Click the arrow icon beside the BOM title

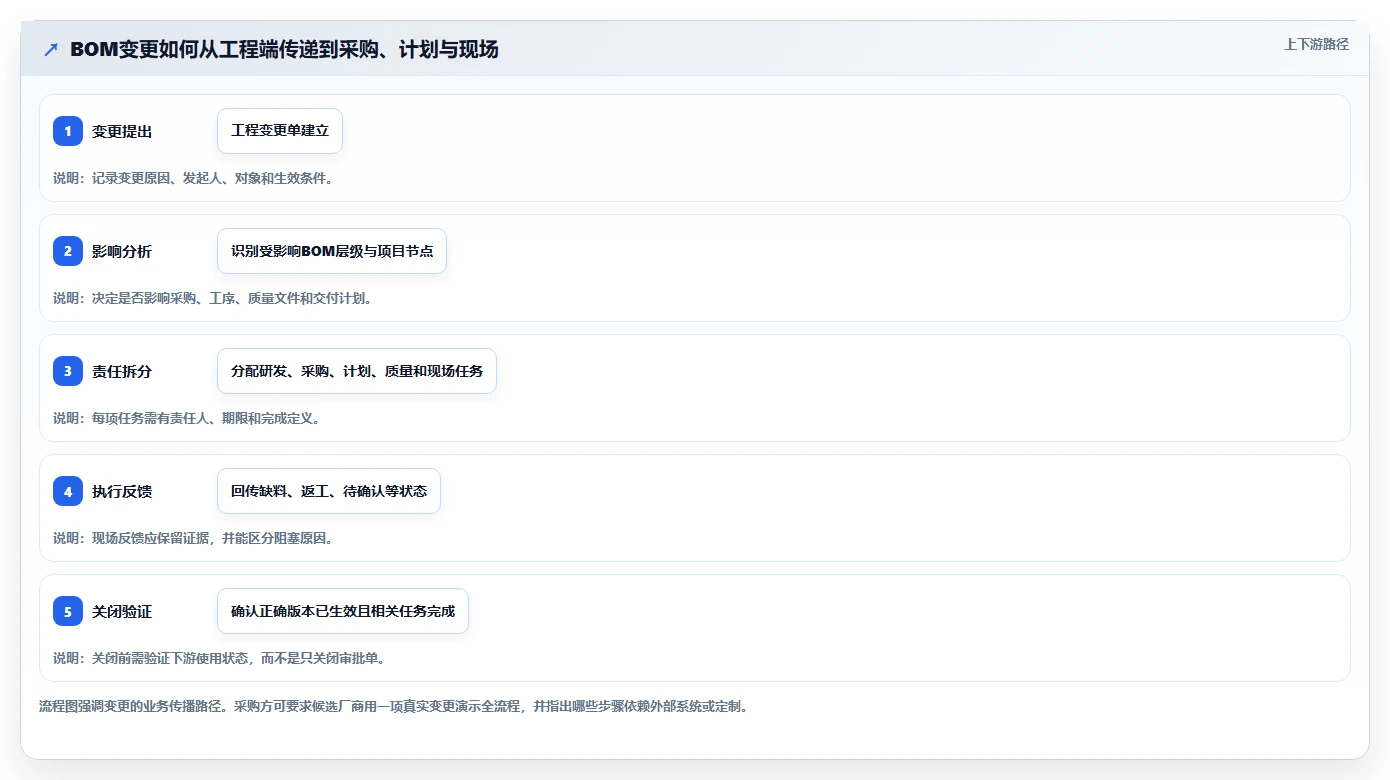pos(51,50)
